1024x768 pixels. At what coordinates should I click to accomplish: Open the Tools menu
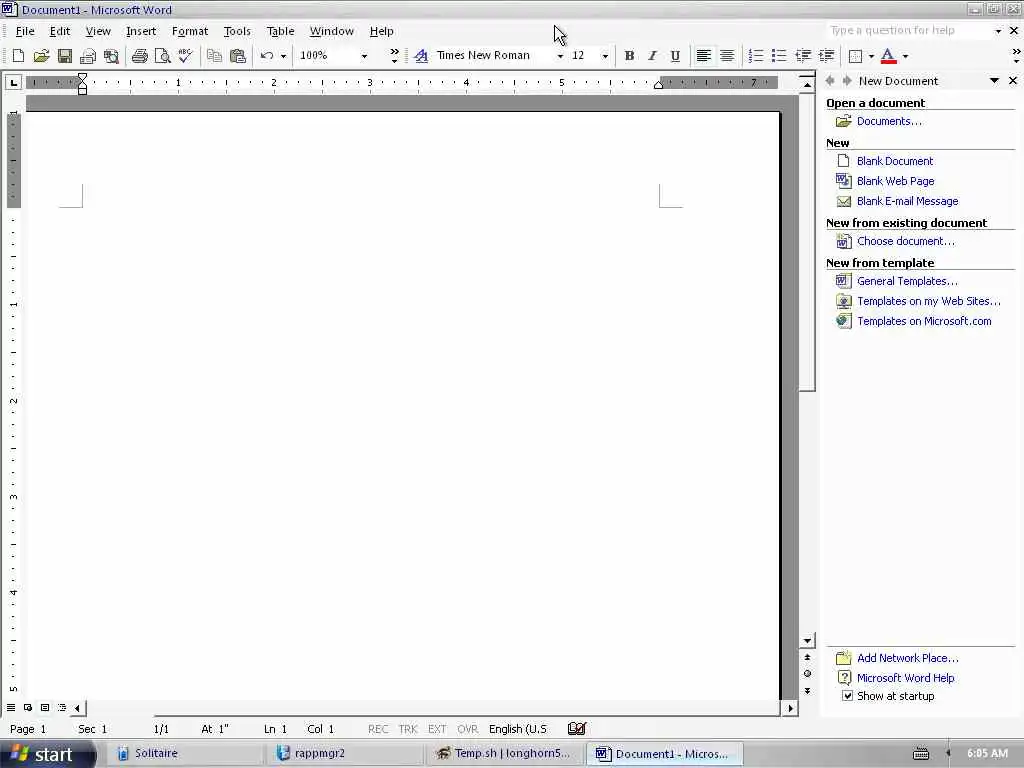click(x=237, y=31)
